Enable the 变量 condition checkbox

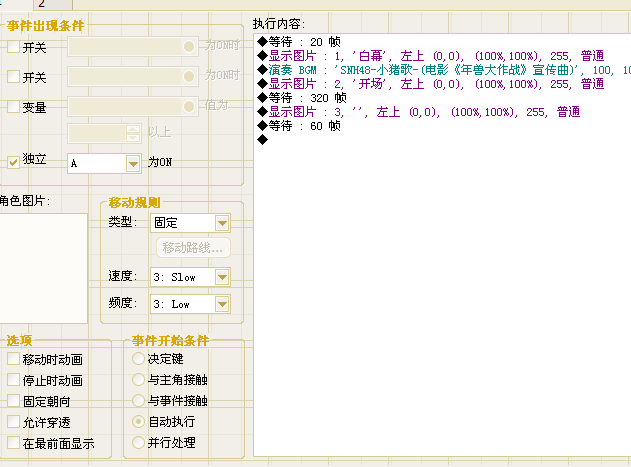13,106
